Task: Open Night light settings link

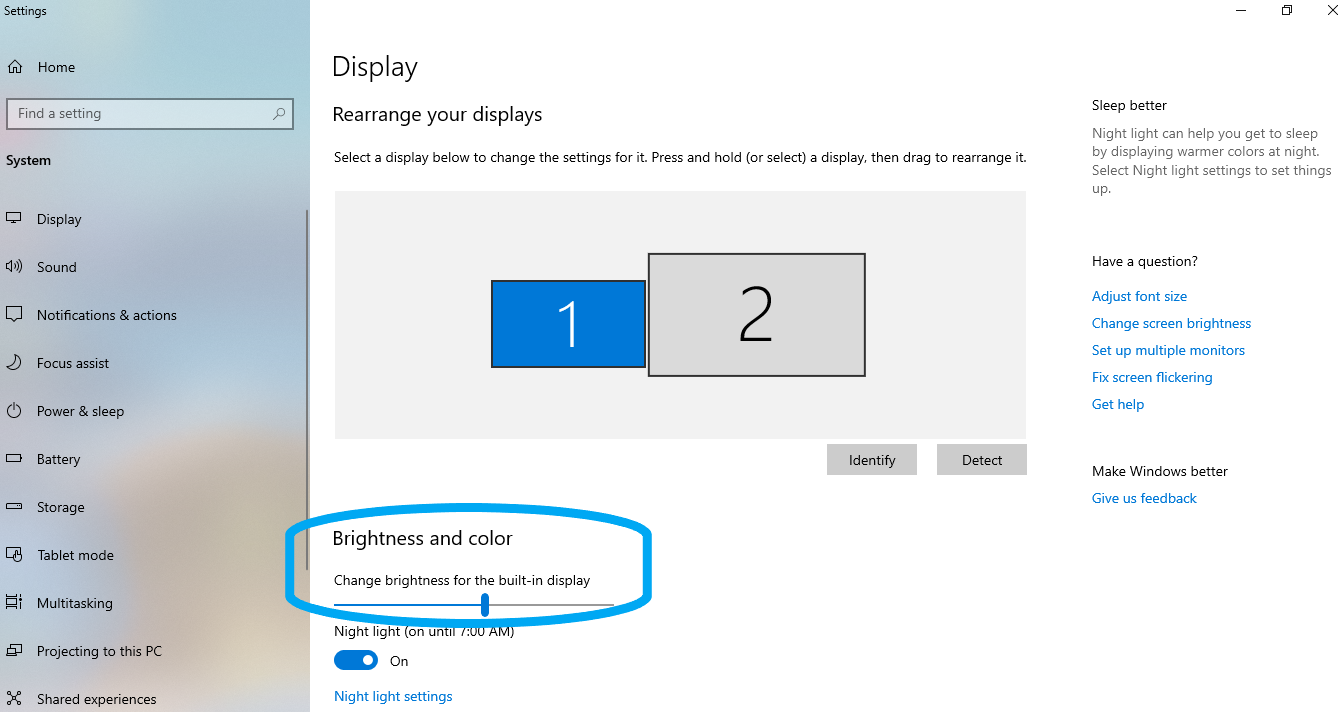Action: pyautogui.click(x=393, y=696)
